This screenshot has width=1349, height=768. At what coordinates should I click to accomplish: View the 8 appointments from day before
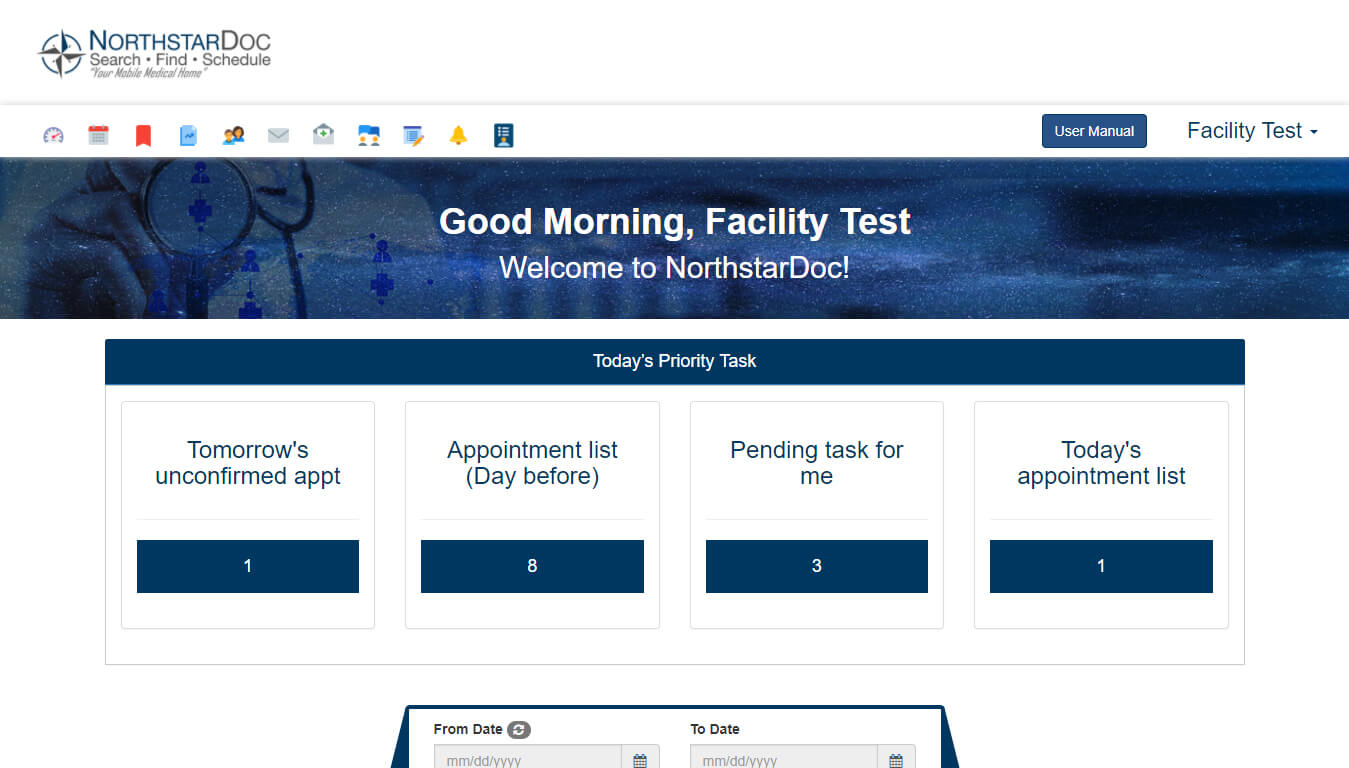pyautogui.click(x=531, y=566)
